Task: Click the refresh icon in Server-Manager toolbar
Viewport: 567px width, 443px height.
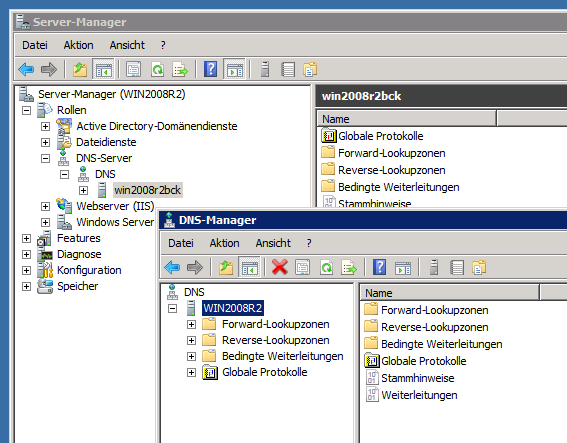Action: tap(157, 69)
